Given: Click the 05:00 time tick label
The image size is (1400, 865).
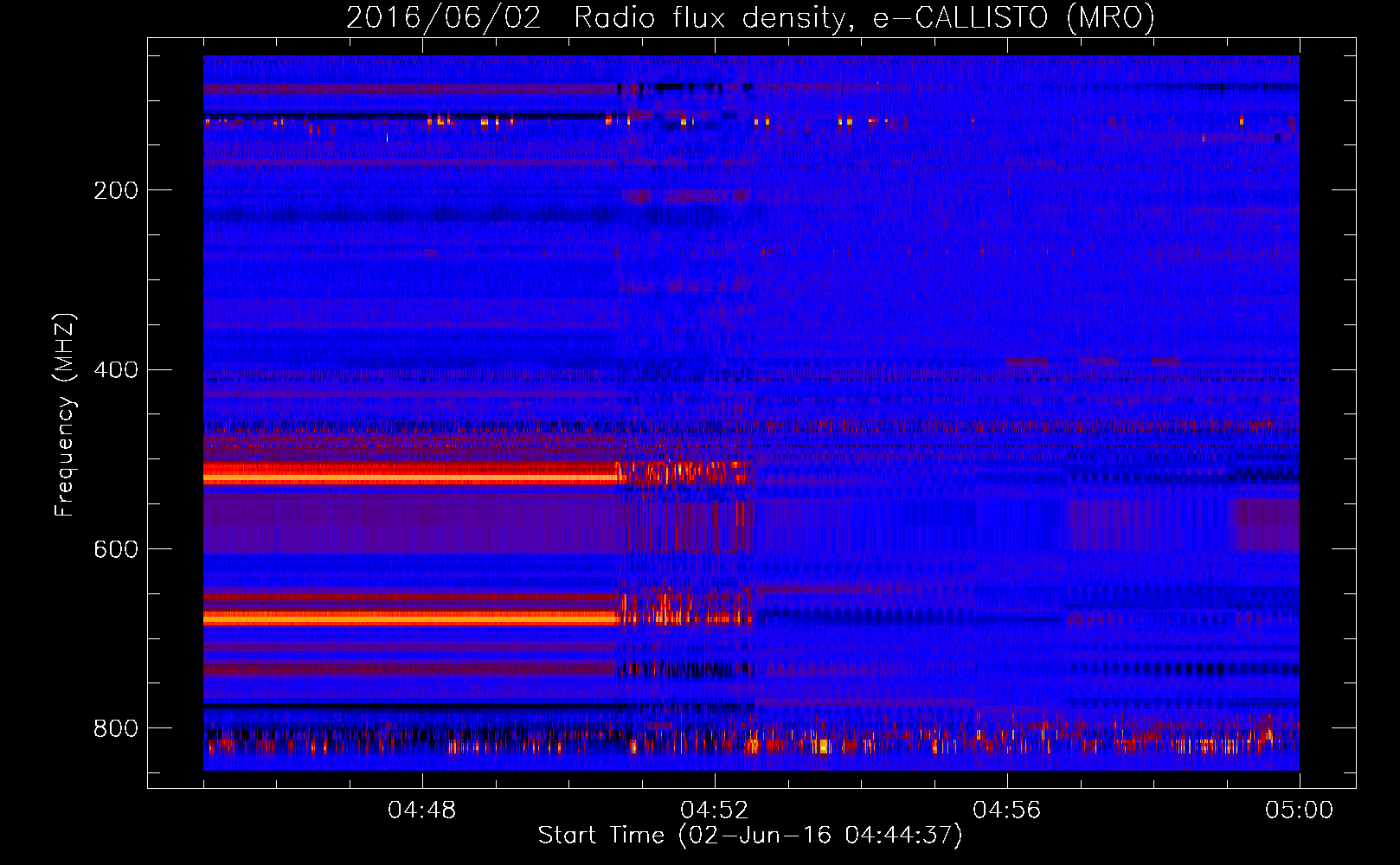Looking at the screenshot, I should 1300,811.
